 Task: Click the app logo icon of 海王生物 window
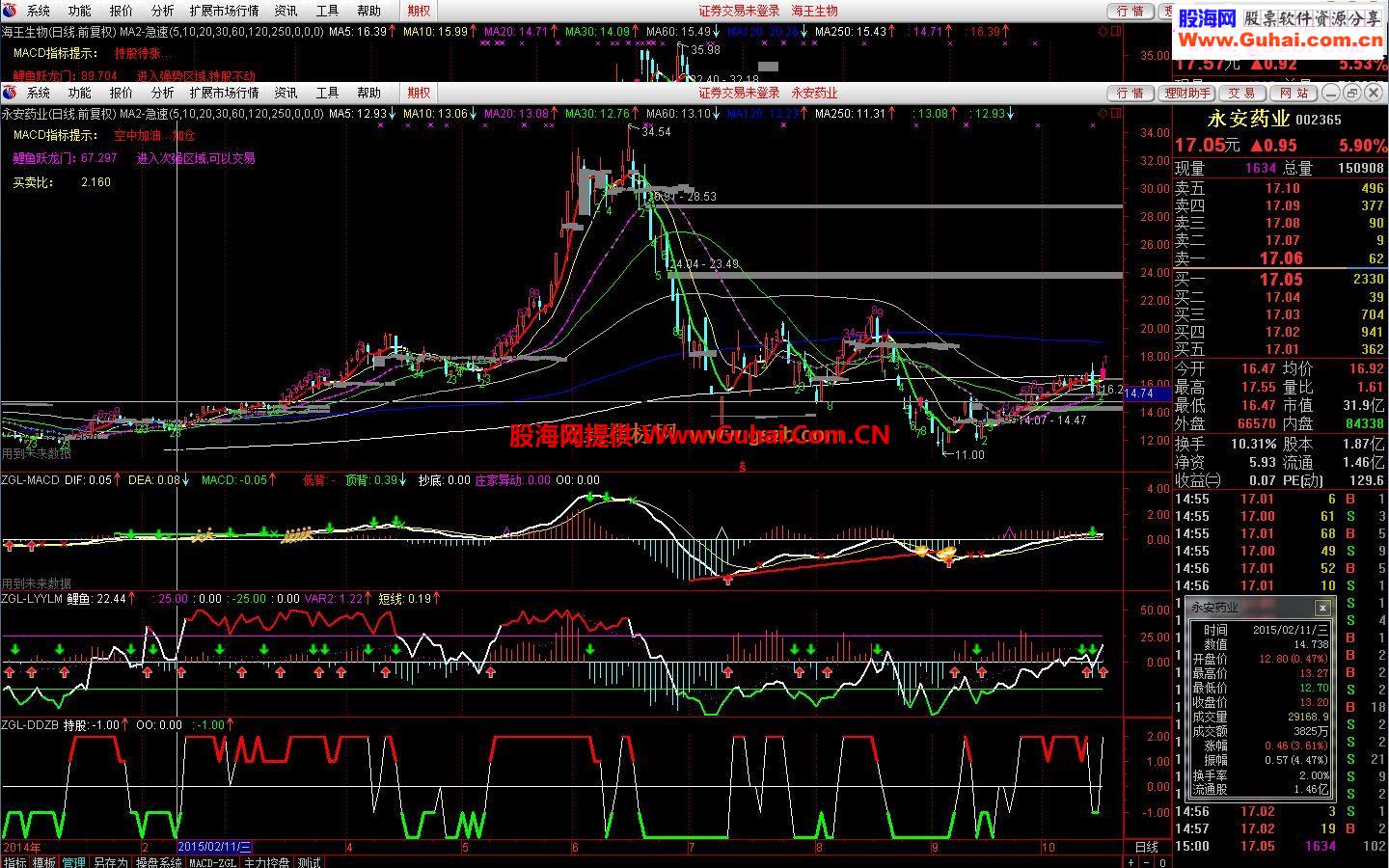point(11,11)
